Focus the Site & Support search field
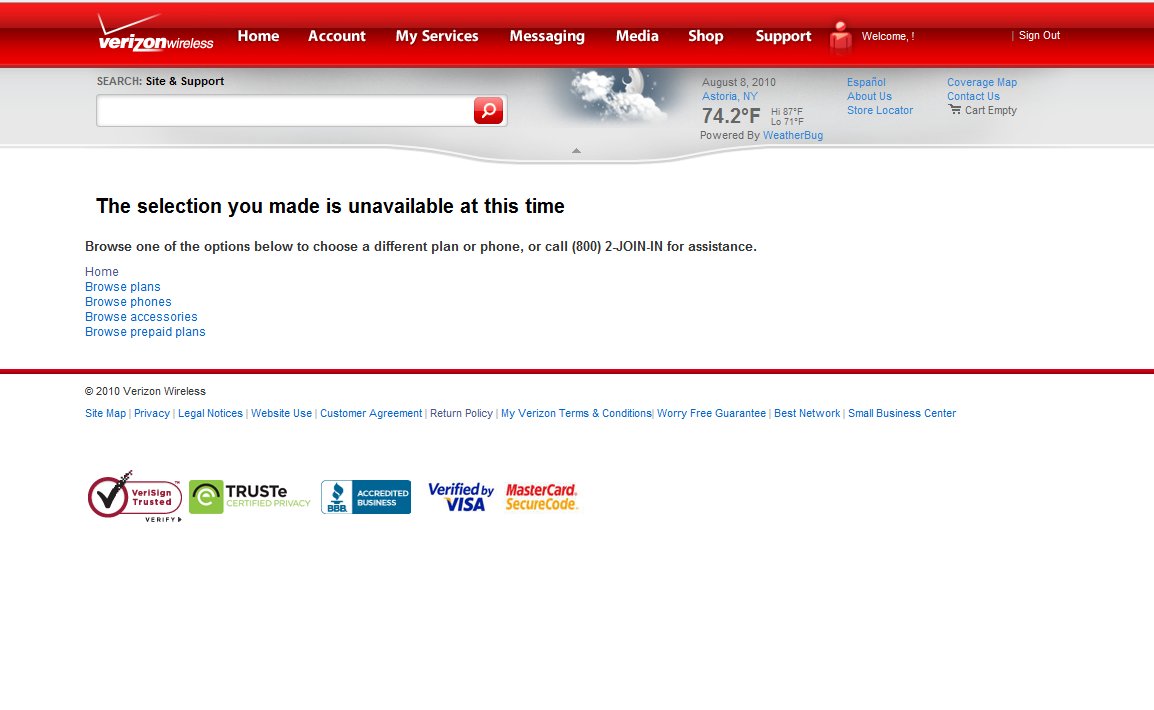1154x710 pixels. click(x=286, y=110)
